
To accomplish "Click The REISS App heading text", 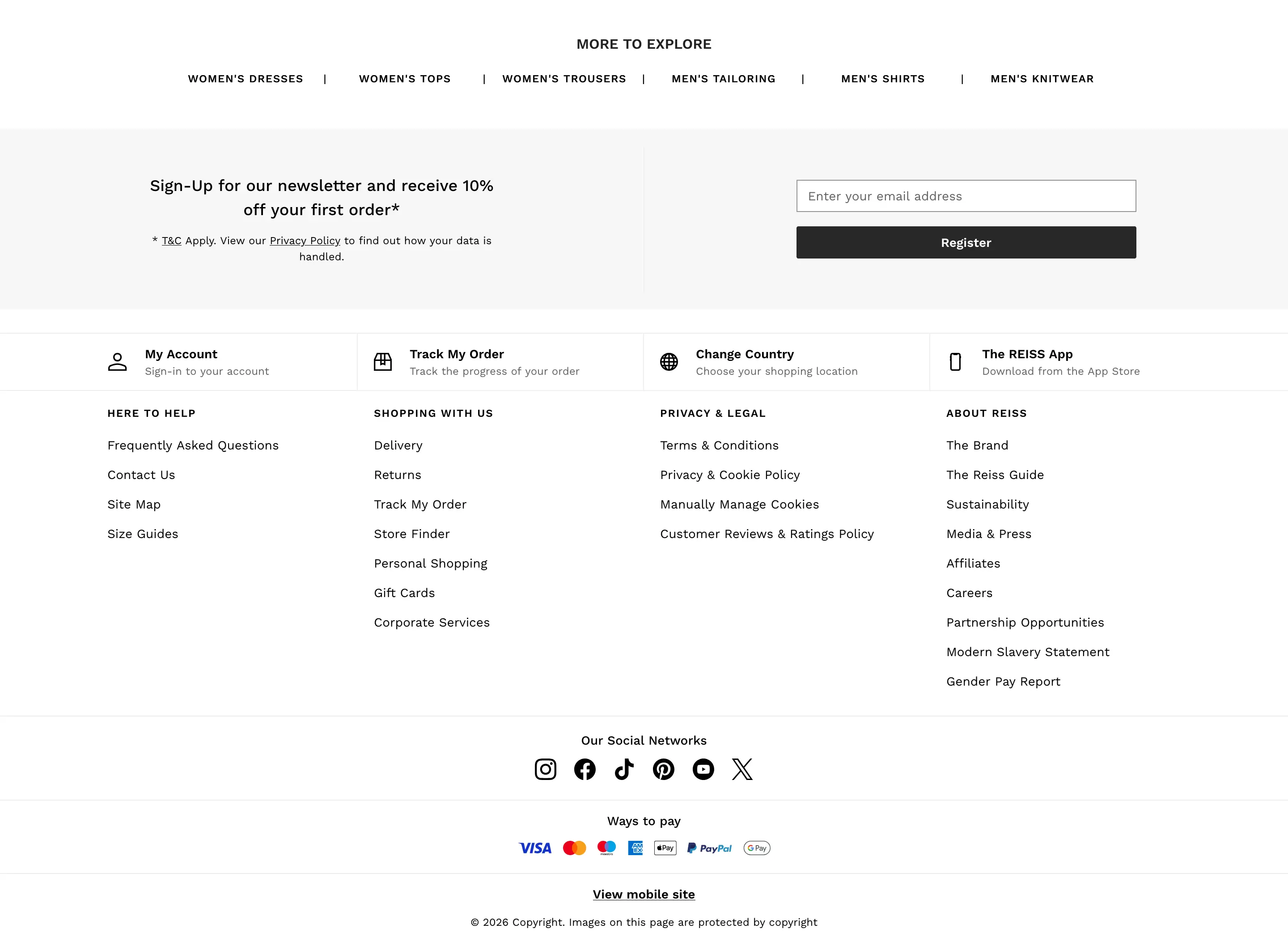I will click(x=1027, y=354).
